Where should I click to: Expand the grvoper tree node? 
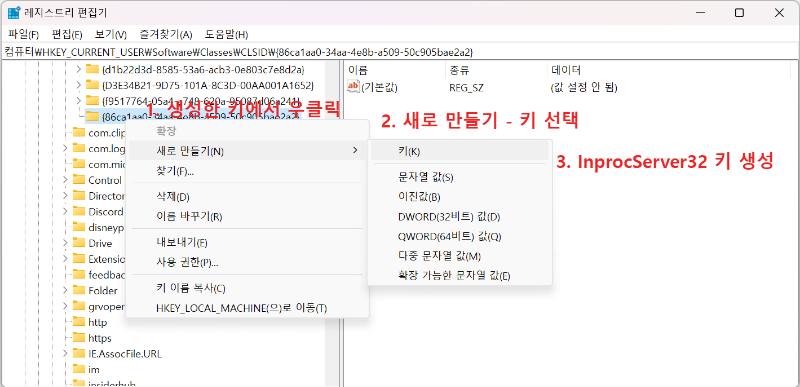(x=65, y=306)
